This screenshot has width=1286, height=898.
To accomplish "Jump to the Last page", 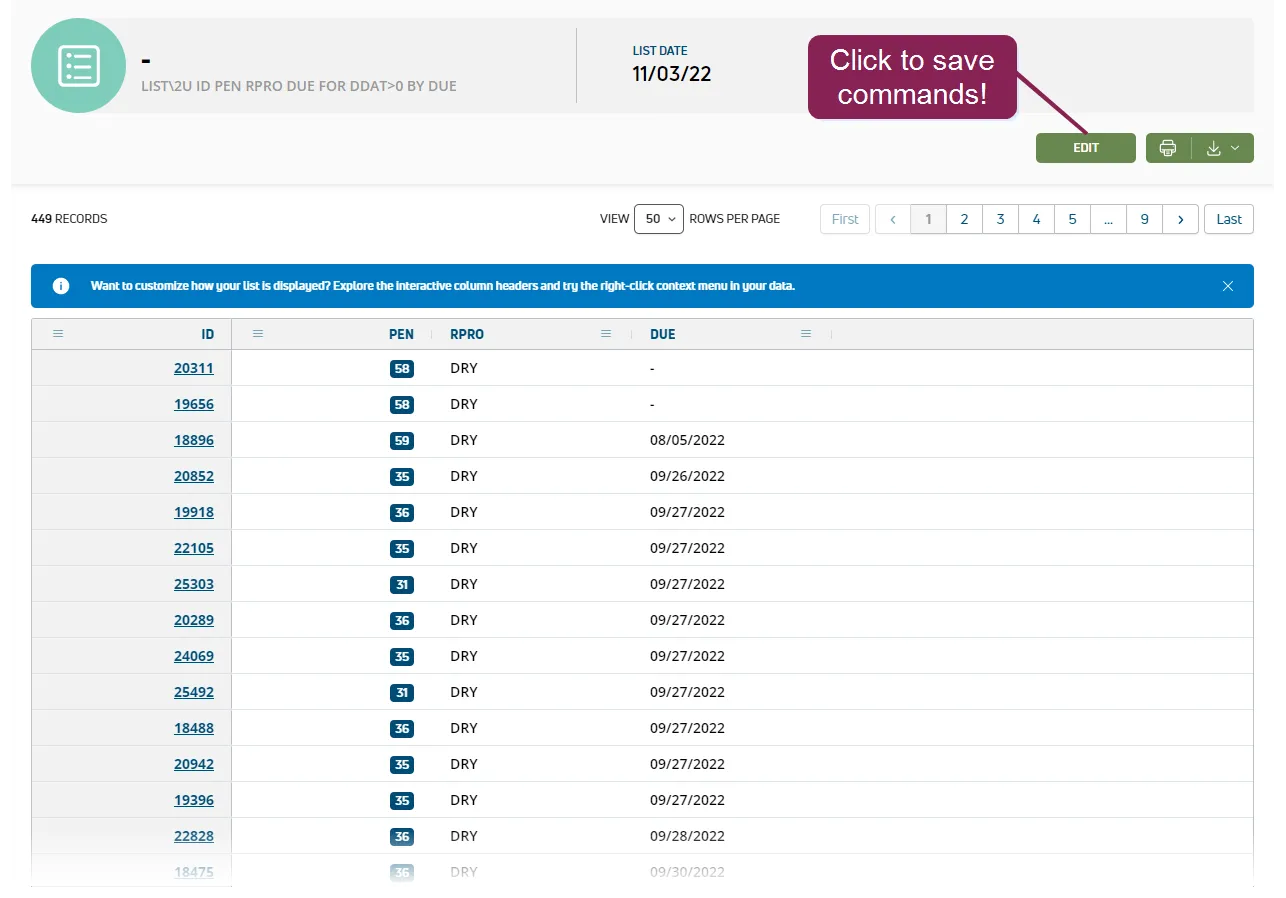I will pos(1229,219).
